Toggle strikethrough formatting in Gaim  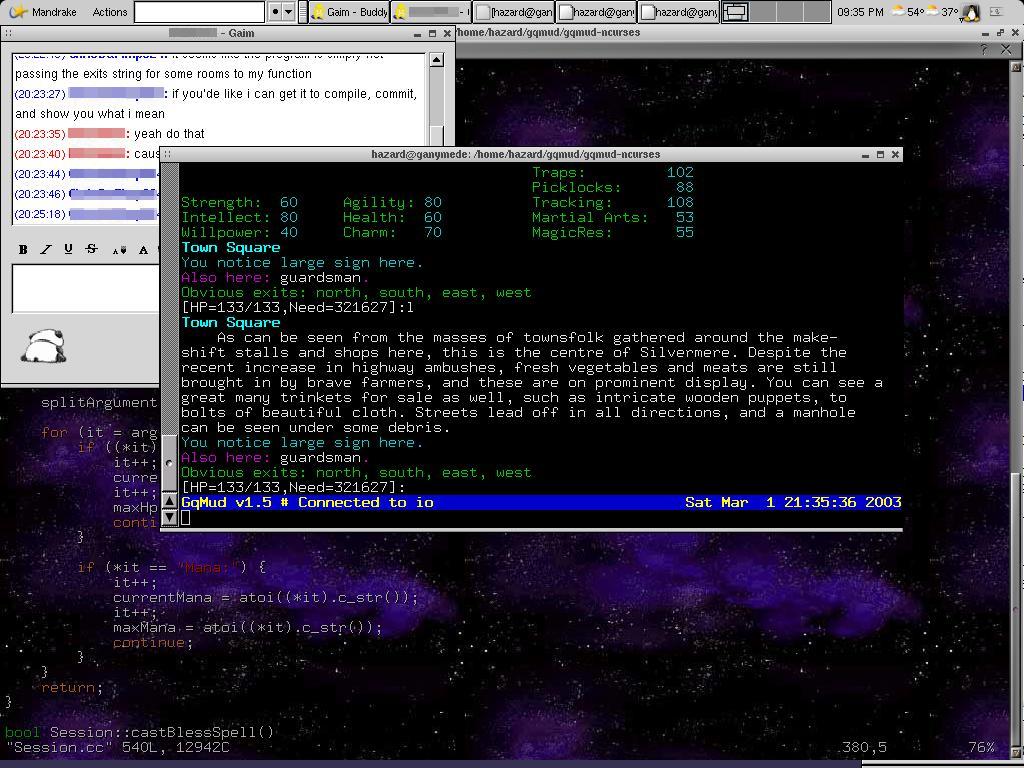pos(91,249)
